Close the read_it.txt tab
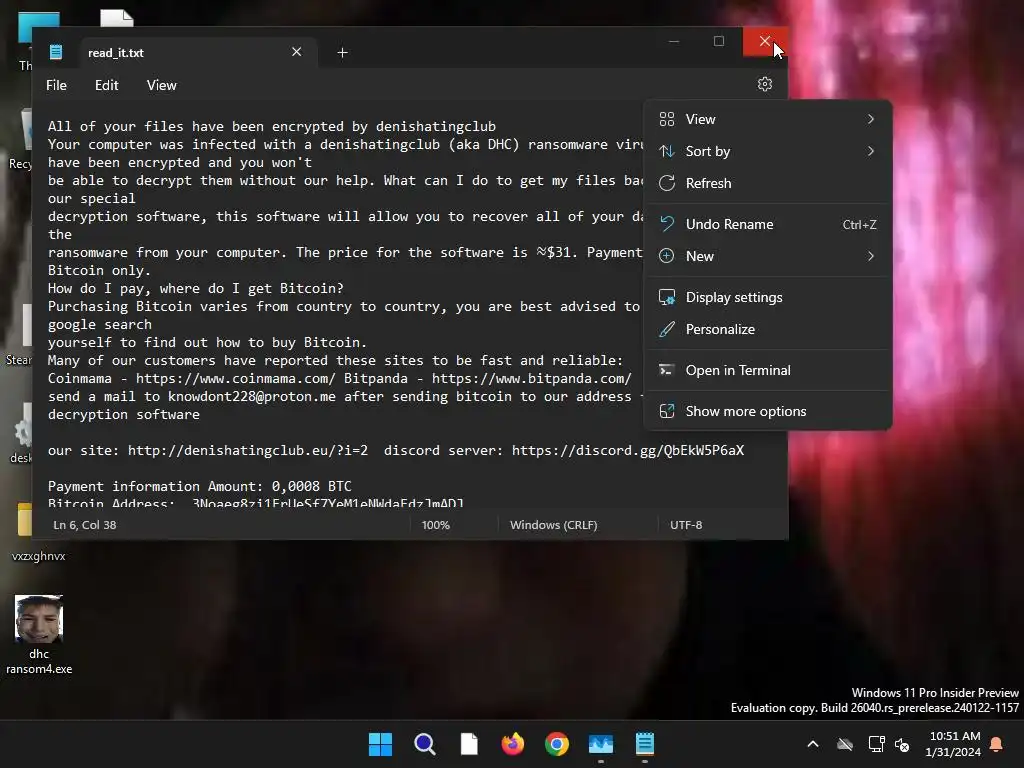This screenshot has width=1024, height=768. [x=296, y=52]
